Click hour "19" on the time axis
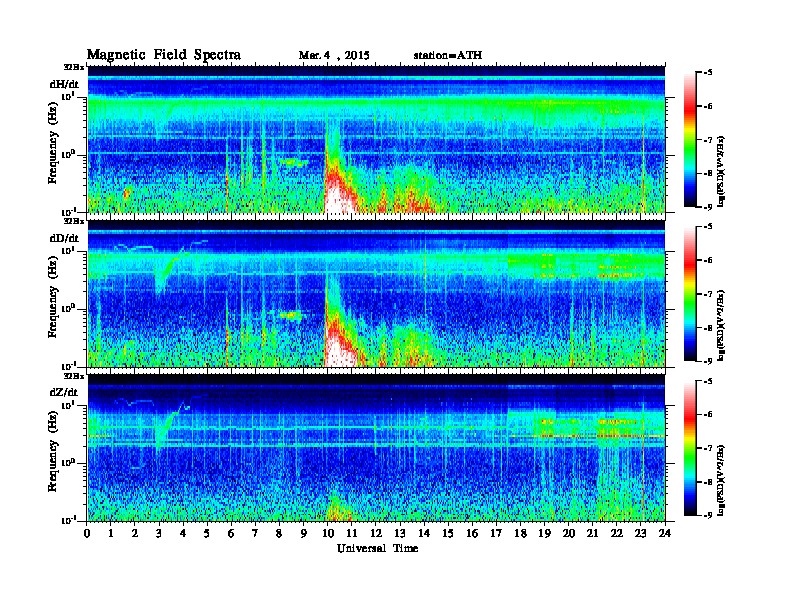 click(544, 534)
